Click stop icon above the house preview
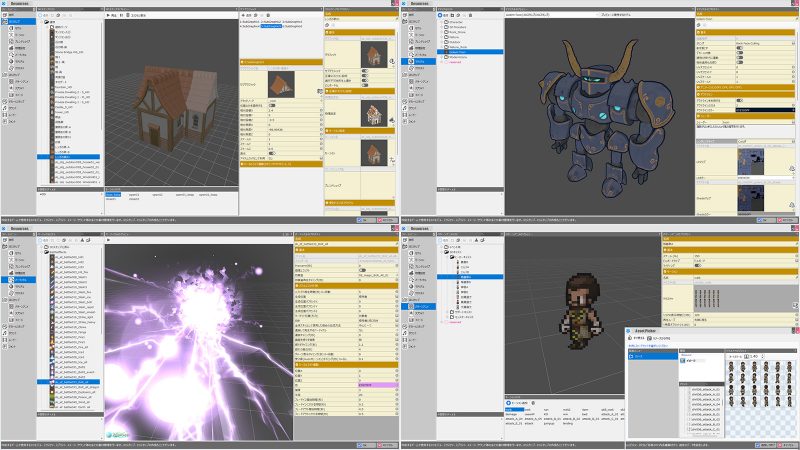 coord(120,17)
